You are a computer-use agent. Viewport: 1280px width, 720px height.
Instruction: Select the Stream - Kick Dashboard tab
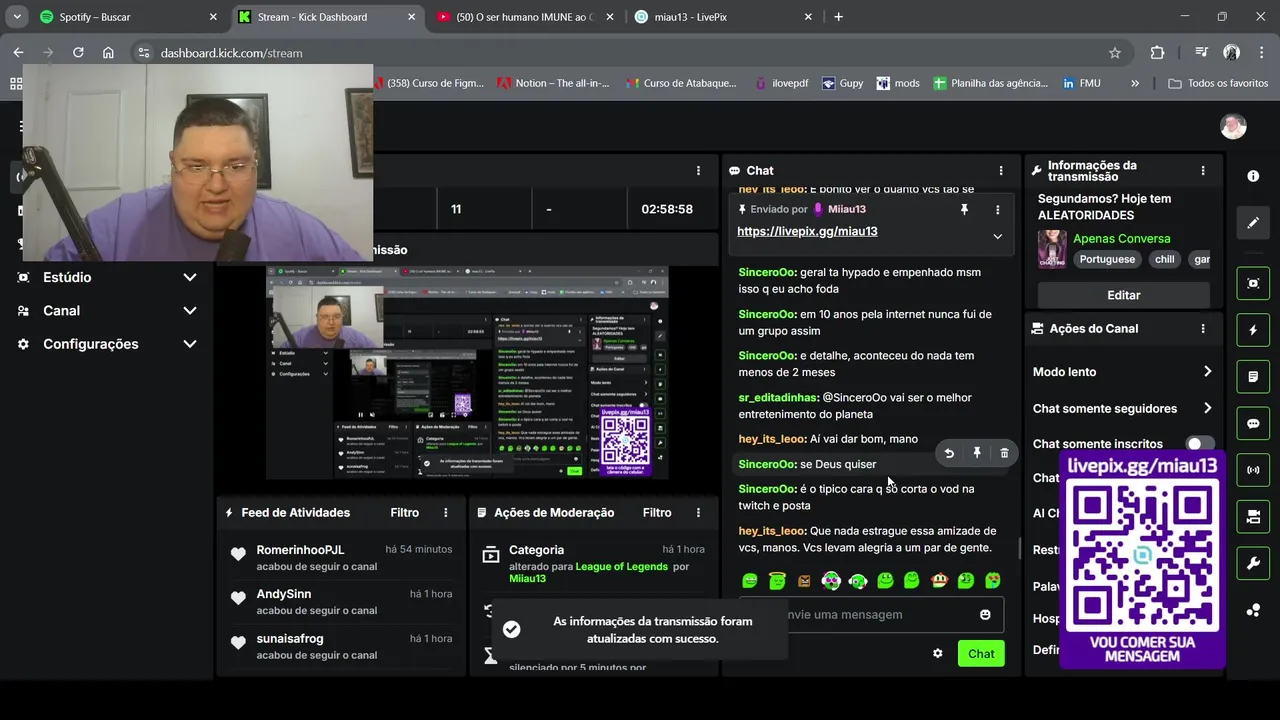[328, 17]
